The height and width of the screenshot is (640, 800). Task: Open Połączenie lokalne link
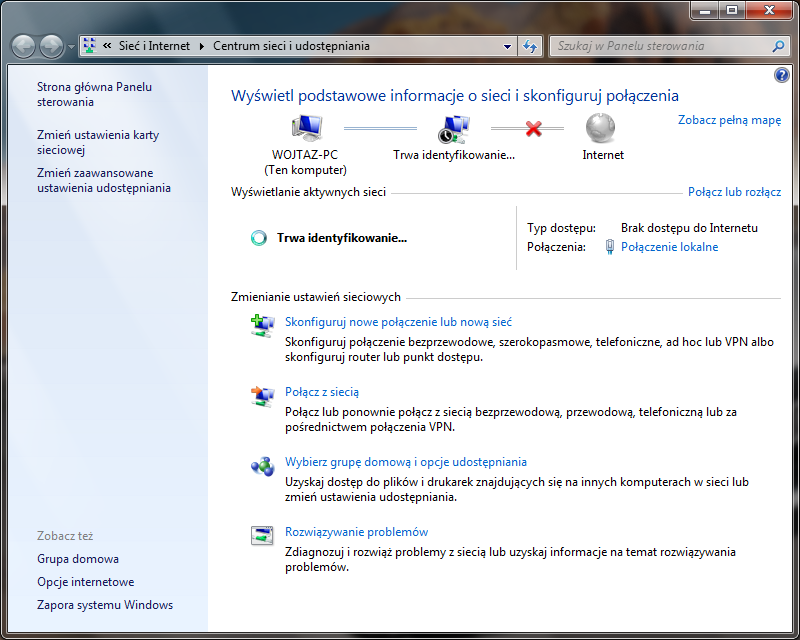tap(669, 247)
